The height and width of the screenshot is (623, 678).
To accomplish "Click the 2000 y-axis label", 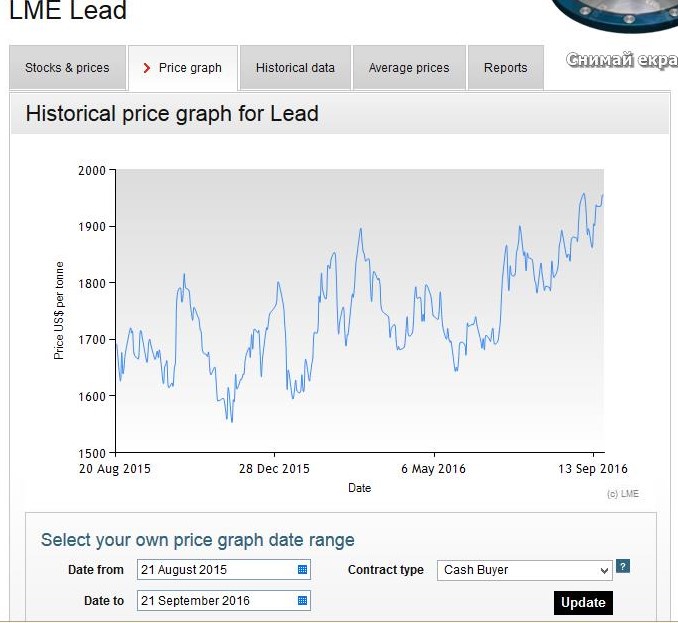I will point(92,170).
